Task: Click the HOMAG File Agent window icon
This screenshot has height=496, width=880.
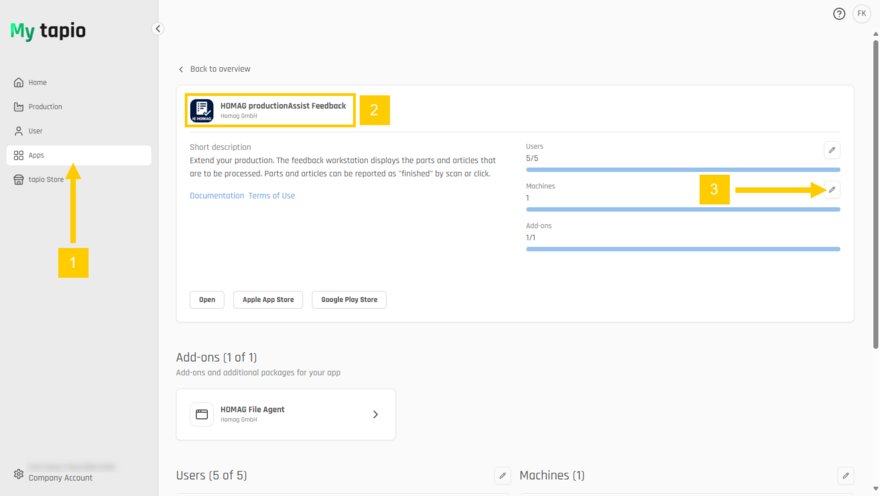Action: pos(201,414)
